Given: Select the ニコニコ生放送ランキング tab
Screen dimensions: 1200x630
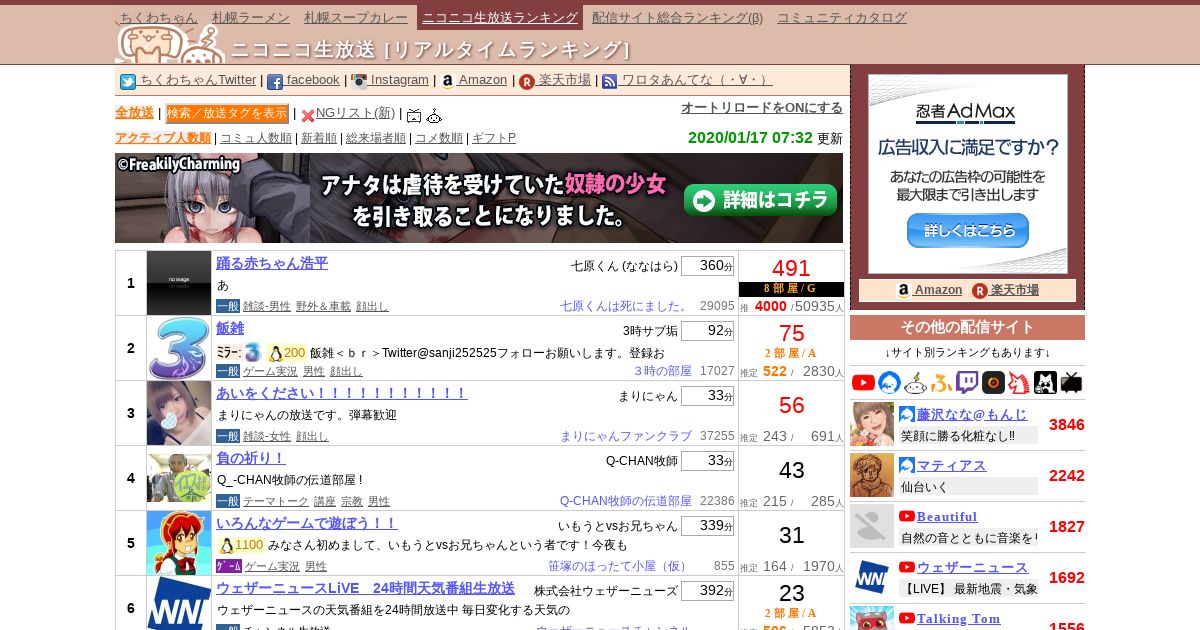Looking at the screenshot, I should point(500,18).
